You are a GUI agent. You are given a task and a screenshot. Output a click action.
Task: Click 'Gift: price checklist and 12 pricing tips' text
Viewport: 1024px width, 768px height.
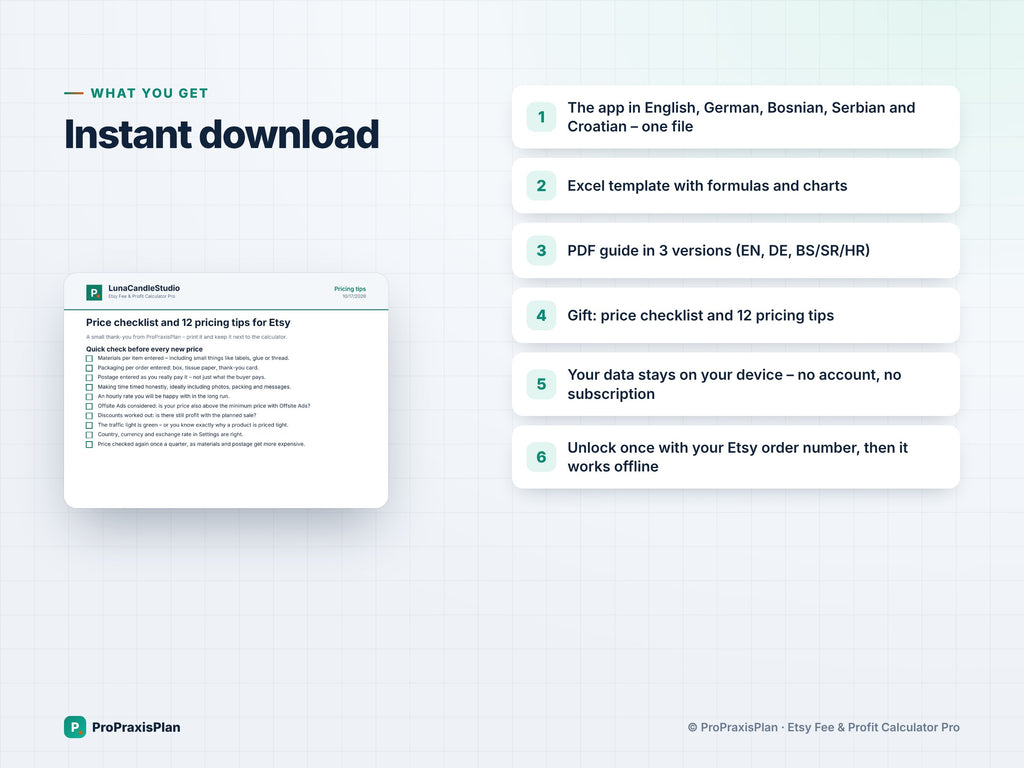[x=701, y=315]
